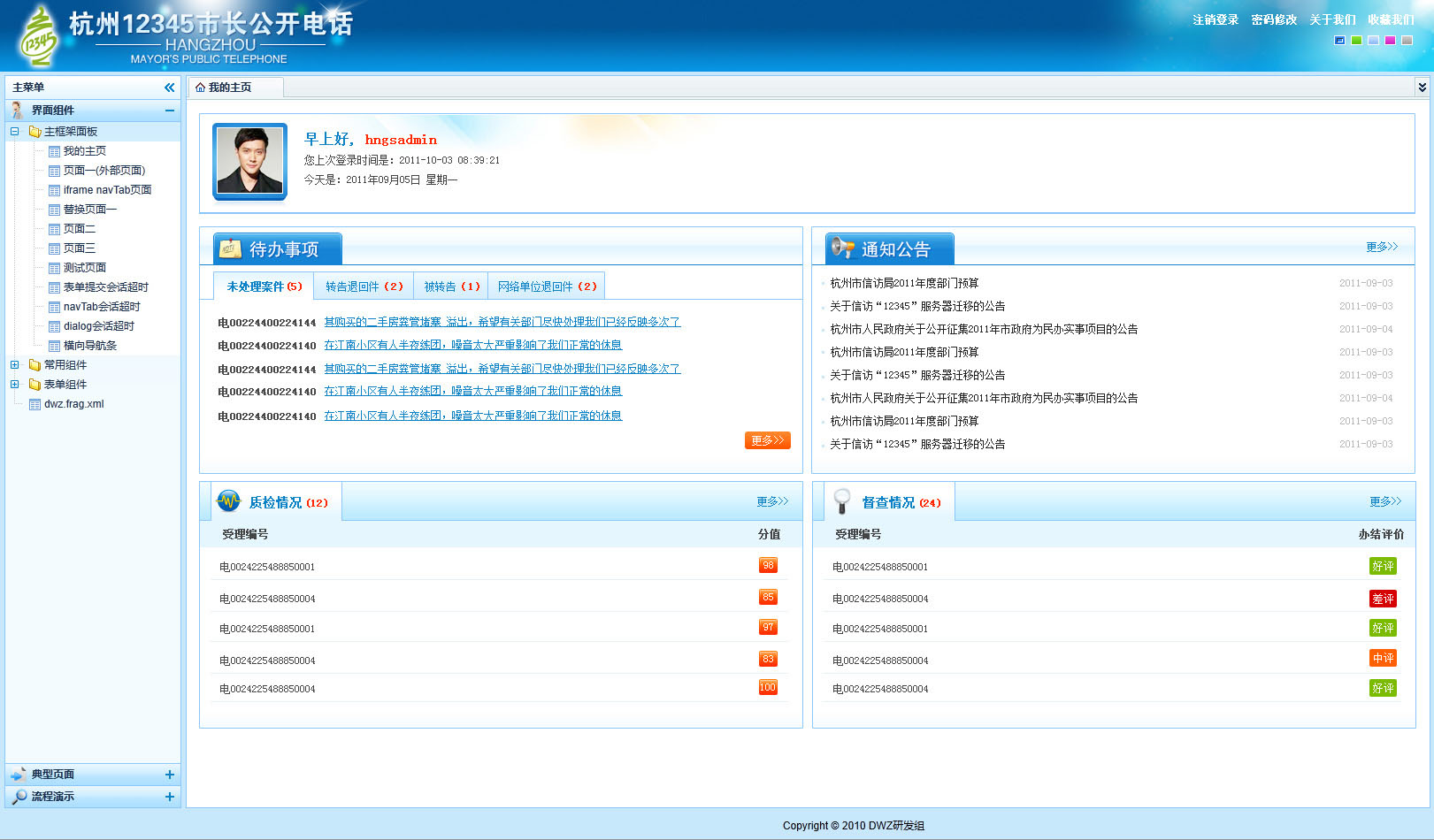The image size is (1434, 840).
Task: Collapse the 主框架面板 tree node
Action: tap(14, 132)
